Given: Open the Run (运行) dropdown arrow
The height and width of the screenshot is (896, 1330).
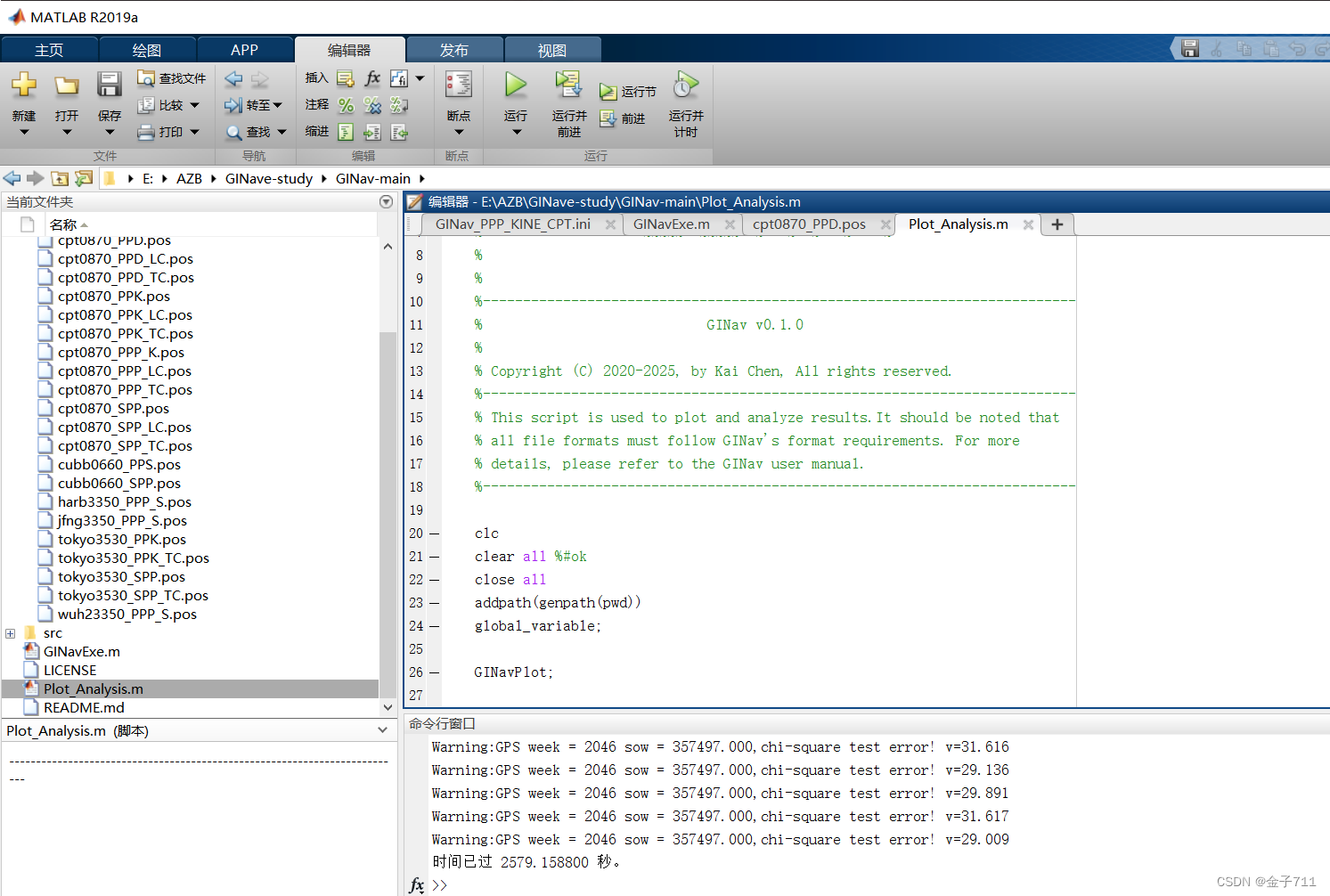Looking at the screenshot, I should (516, 133).
